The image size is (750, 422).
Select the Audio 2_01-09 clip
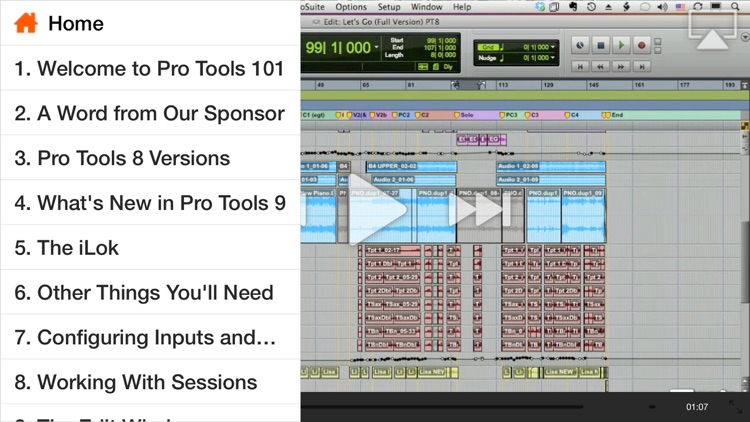[551, 180]
